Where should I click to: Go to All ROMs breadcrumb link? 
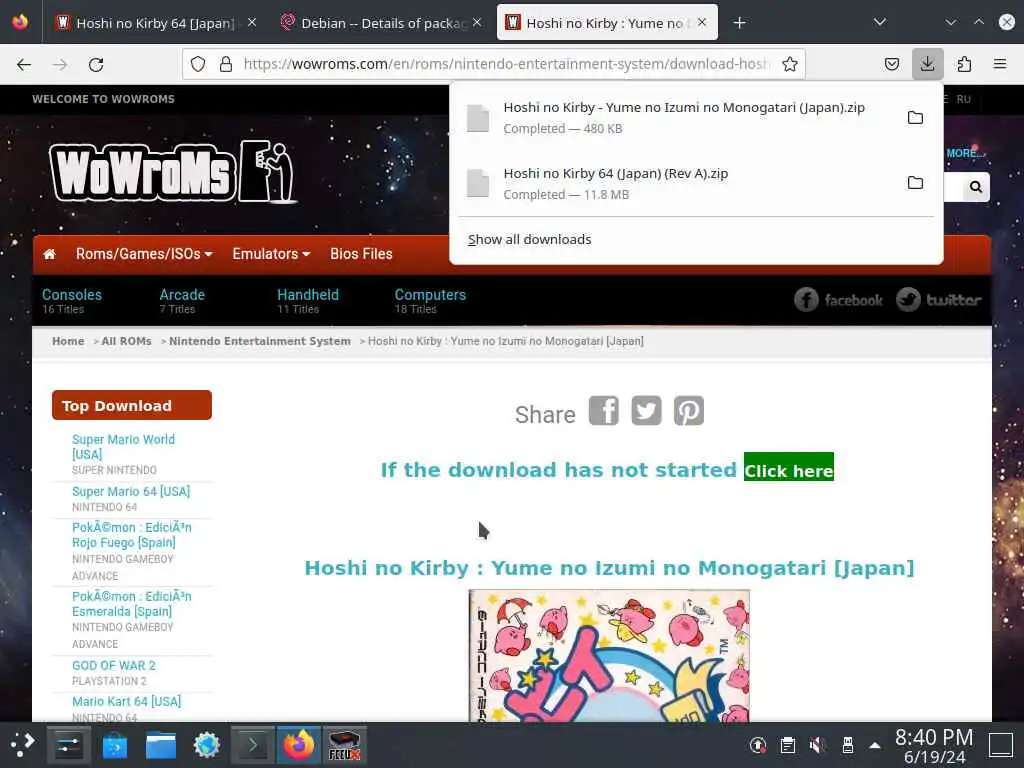point(126,341)
